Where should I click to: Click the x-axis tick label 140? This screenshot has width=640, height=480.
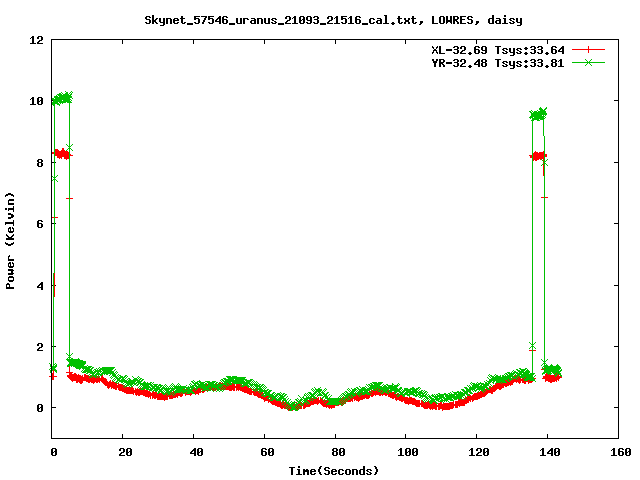tap(550, 452)
